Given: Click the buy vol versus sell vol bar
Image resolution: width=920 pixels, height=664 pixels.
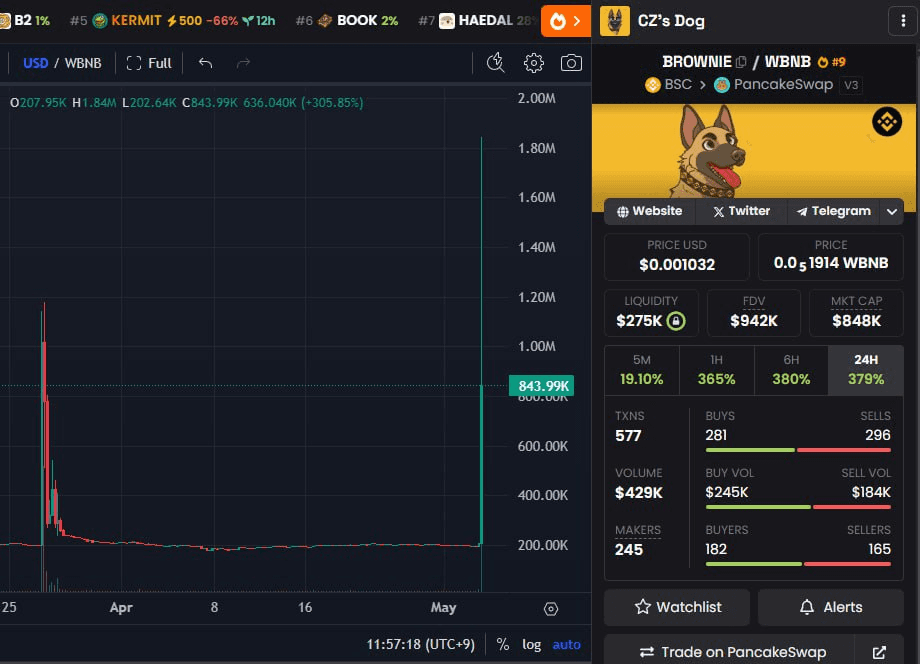Looking at the screenshot, I should tap(798, 507).
